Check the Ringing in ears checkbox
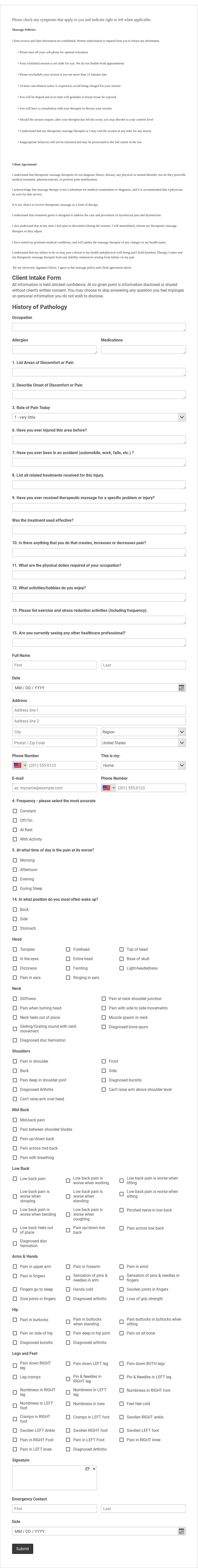The height and width of the screenshot is (1568, 198). click(68, 977)
